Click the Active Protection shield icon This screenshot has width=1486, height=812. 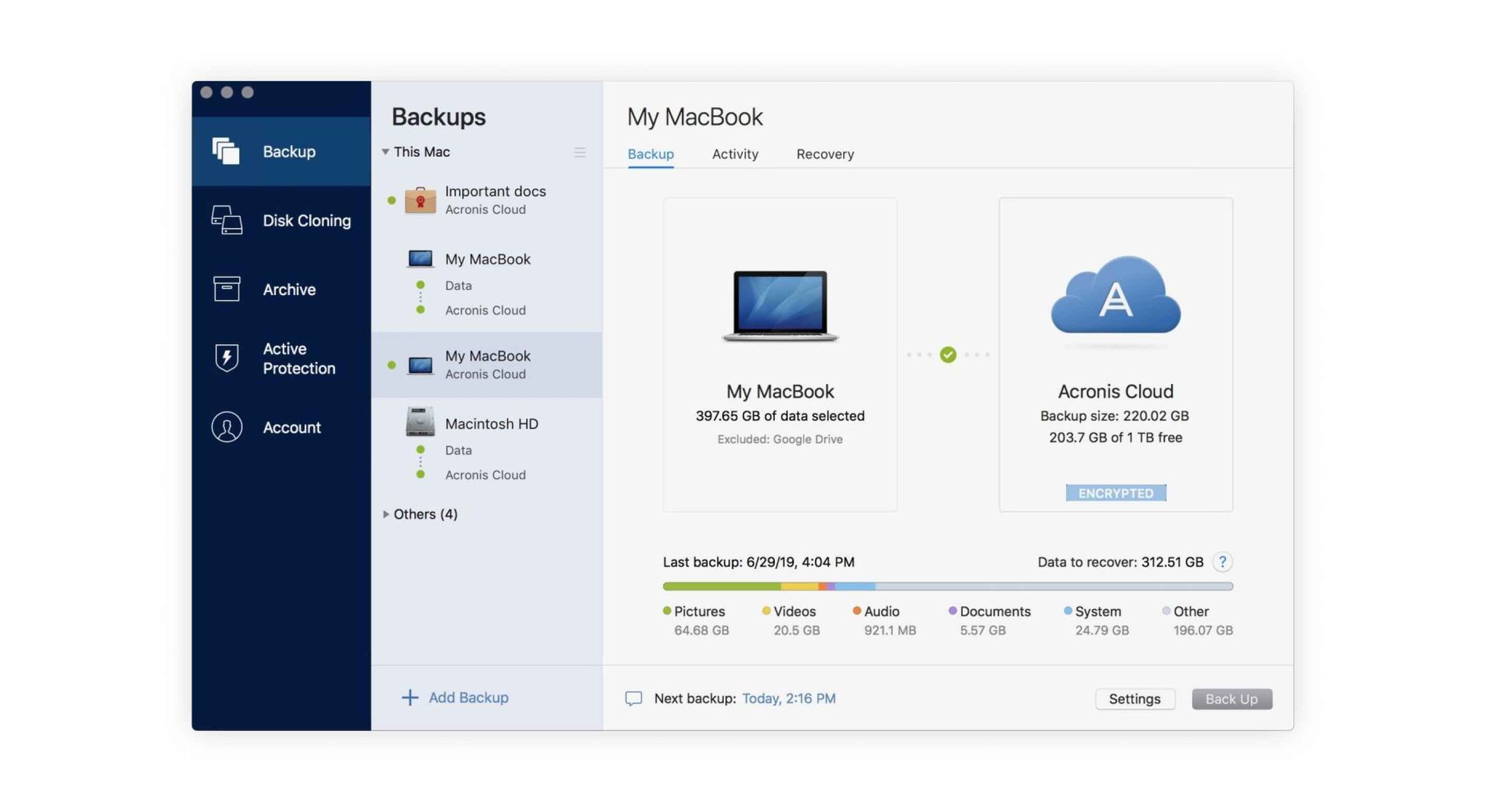(x=225, y=357)
